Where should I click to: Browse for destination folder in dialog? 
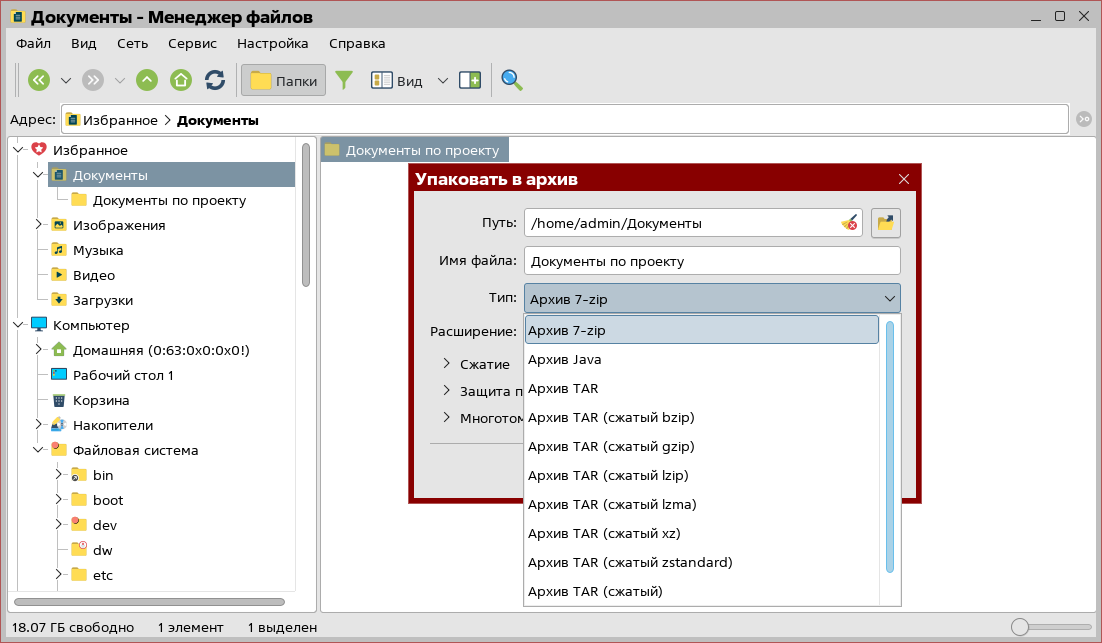click(886, 223)
